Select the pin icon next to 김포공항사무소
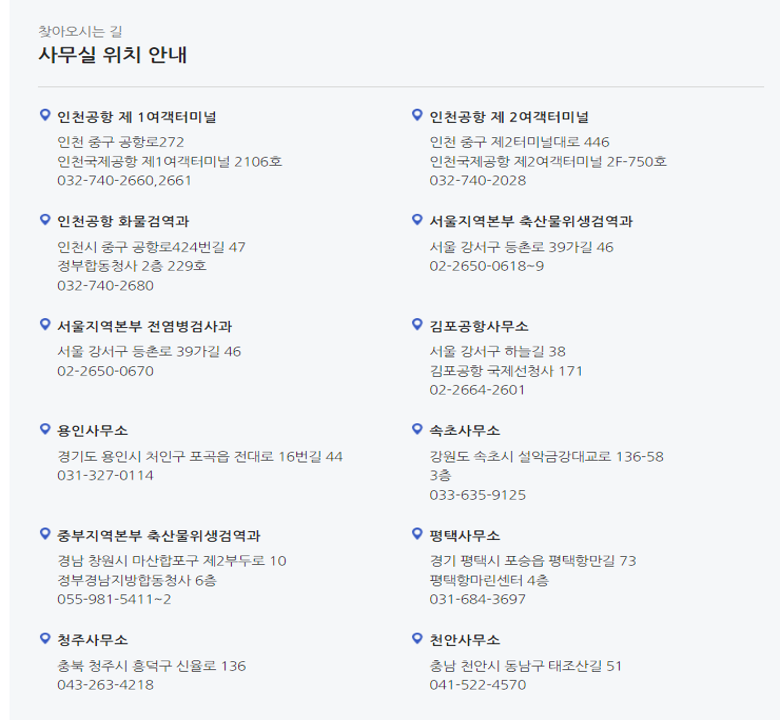780x720 pixels. (417, 324)
